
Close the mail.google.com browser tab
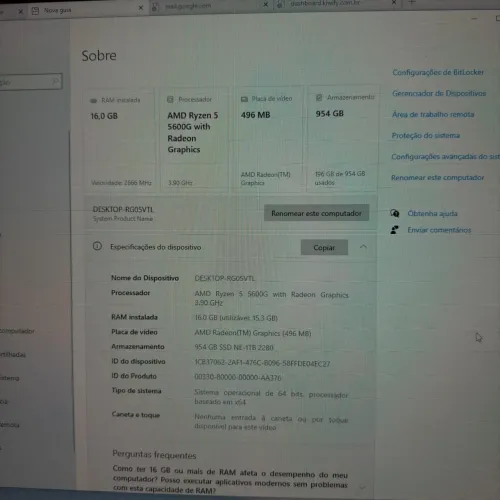[x=266, y=4]
